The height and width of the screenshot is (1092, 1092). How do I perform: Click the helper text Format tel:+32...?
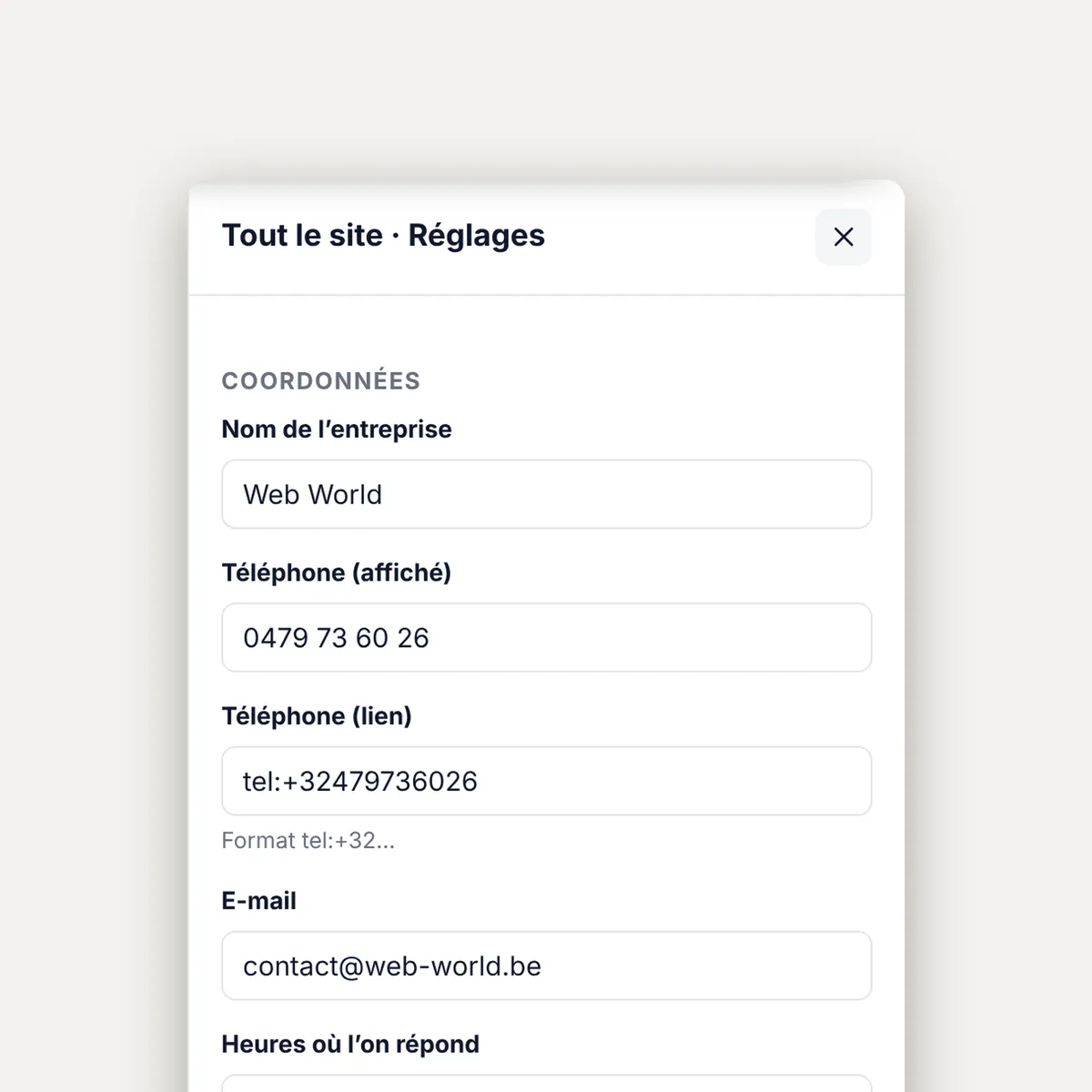(x=308, y=840)
